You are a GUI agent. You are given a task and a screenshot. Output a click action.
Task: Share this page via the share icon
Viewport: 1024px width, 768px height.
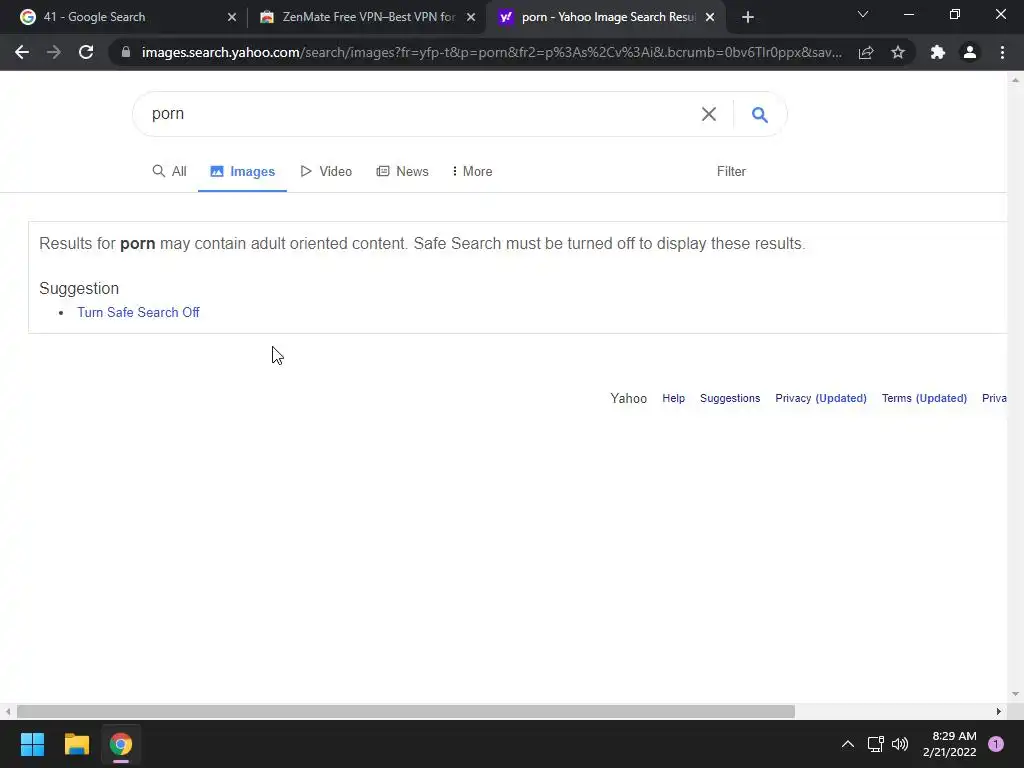(x=866, y=52)
